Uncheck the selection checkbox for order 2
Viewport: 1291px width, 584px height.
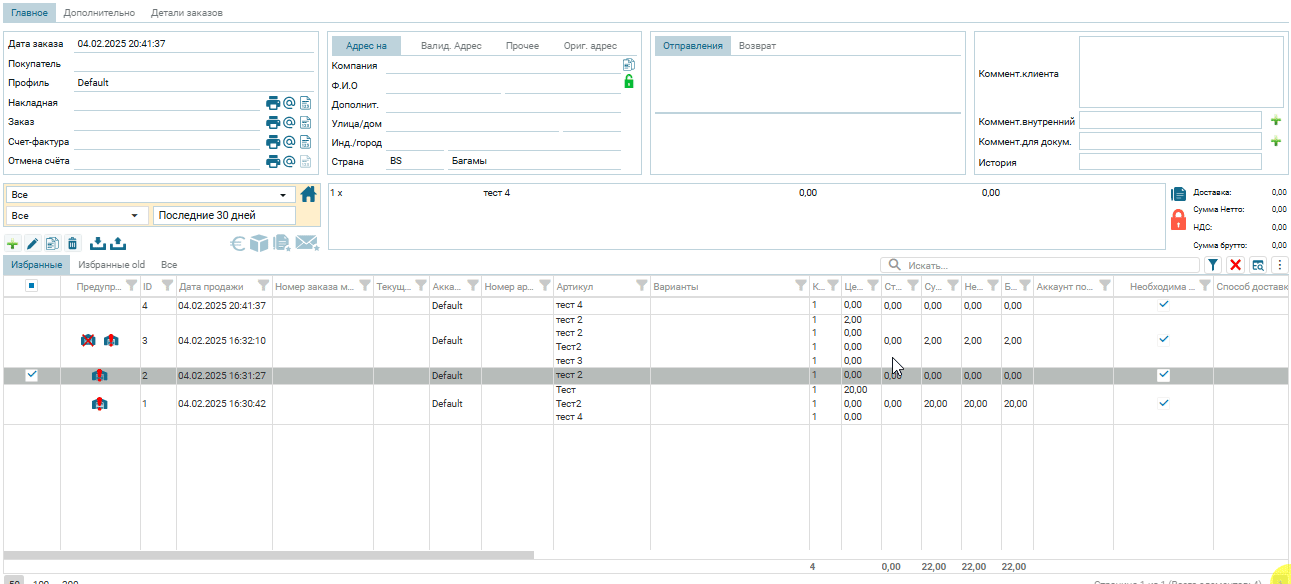pos(31,375)
